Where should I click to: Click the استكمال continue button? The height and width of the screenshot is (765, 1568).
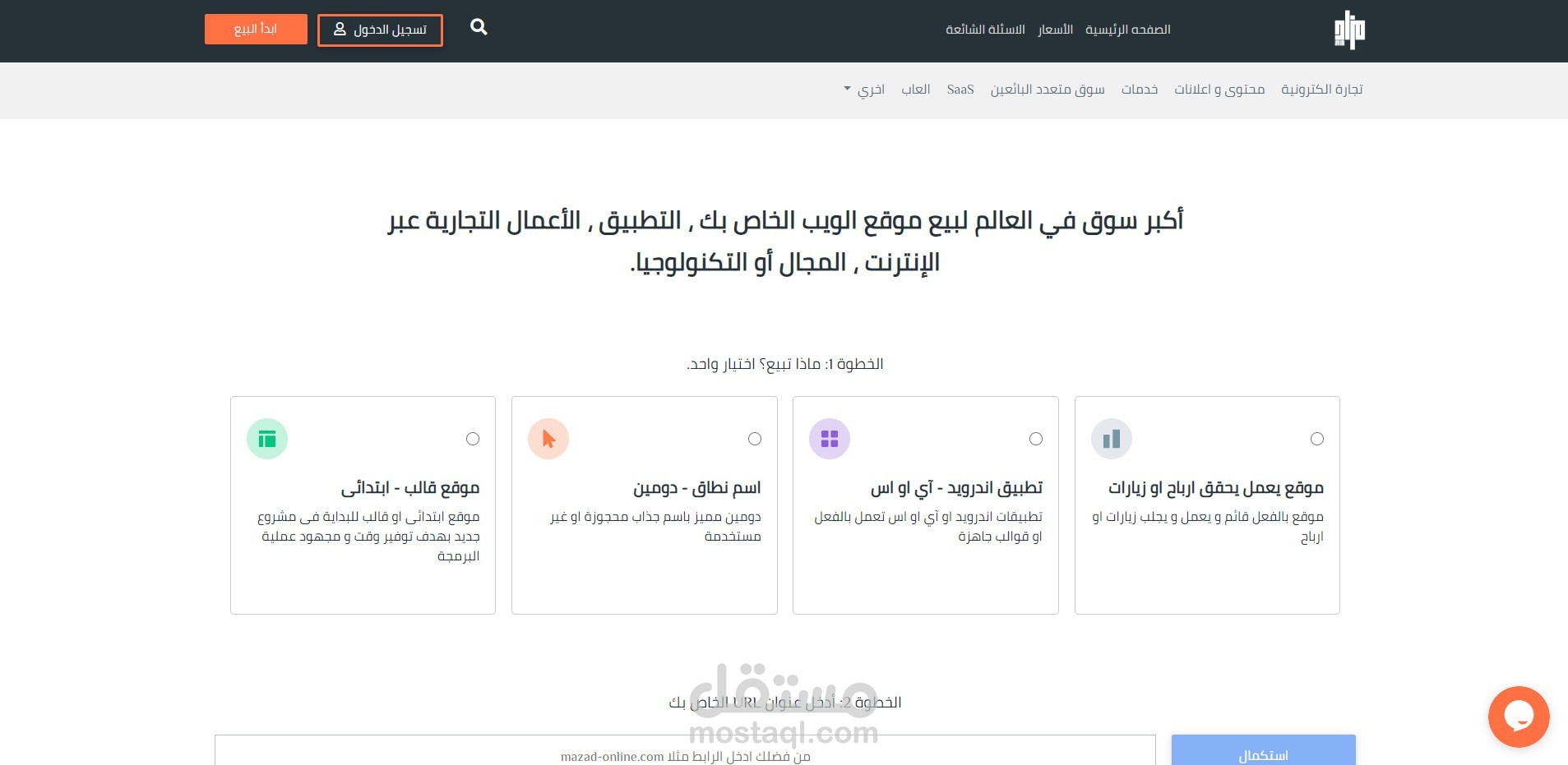click(1263, 750)
